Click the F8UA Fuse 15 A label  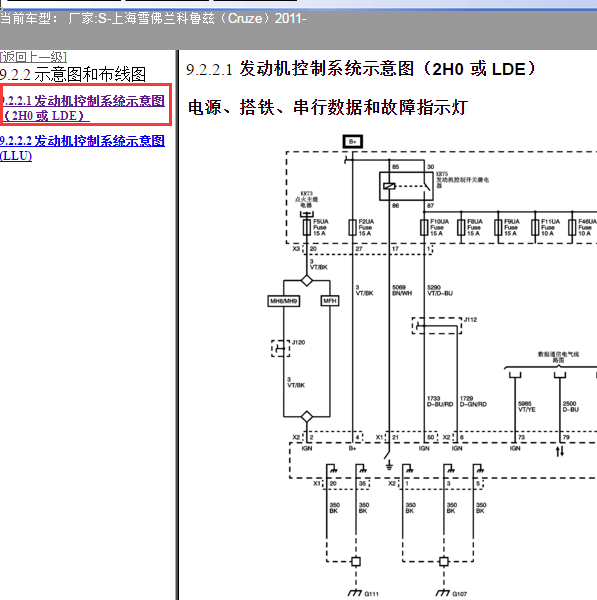click(475, 227)
